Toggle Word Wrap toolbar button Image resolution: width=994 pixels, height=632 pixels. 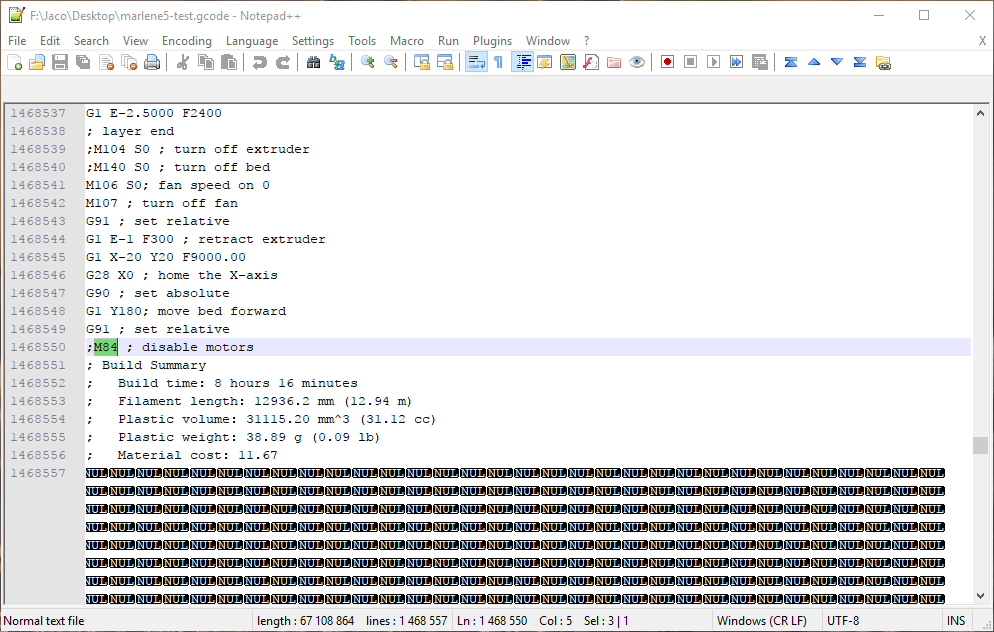476,62
